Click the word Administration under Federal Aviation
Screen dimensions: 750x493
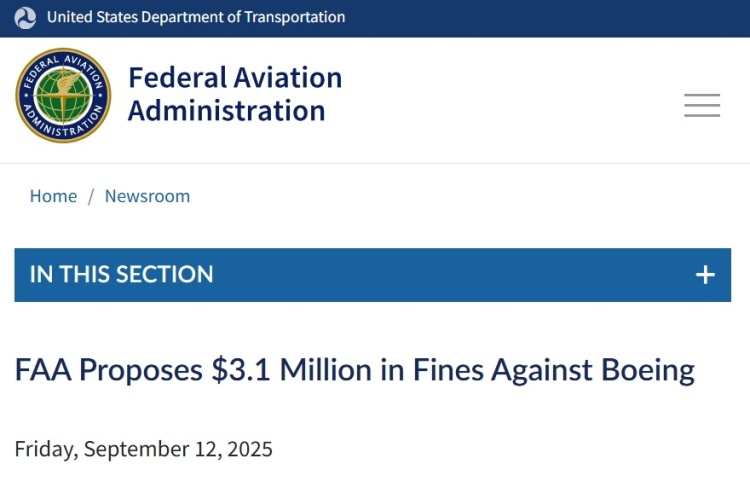227,111
